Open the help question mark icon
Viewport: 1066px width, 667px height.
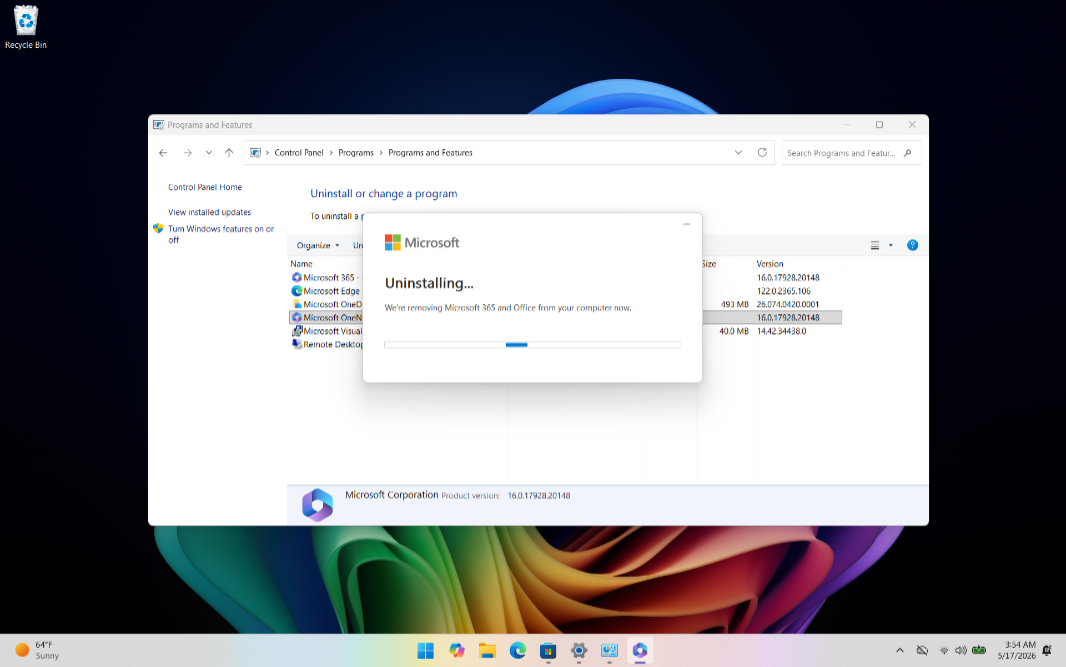(x=912, y=245)
